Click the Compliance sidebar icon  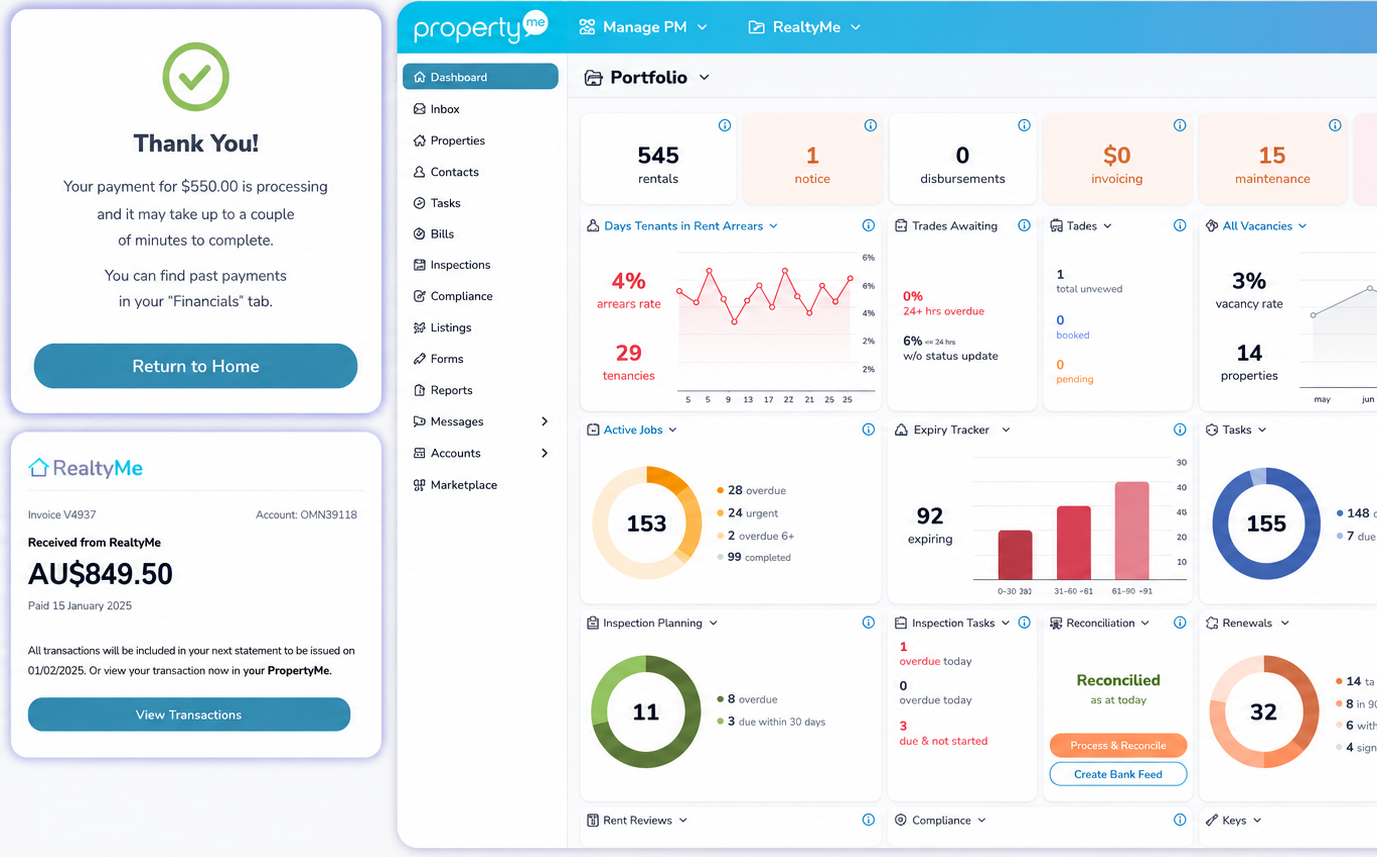tap(420, 296)
